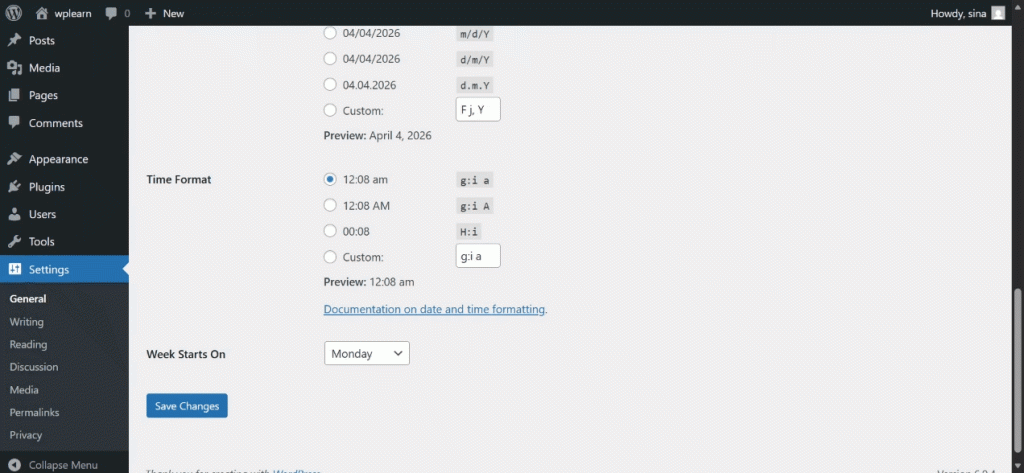1024x473 pixels.
Task: Open the Posts menu
Action: tap(42, 41)
